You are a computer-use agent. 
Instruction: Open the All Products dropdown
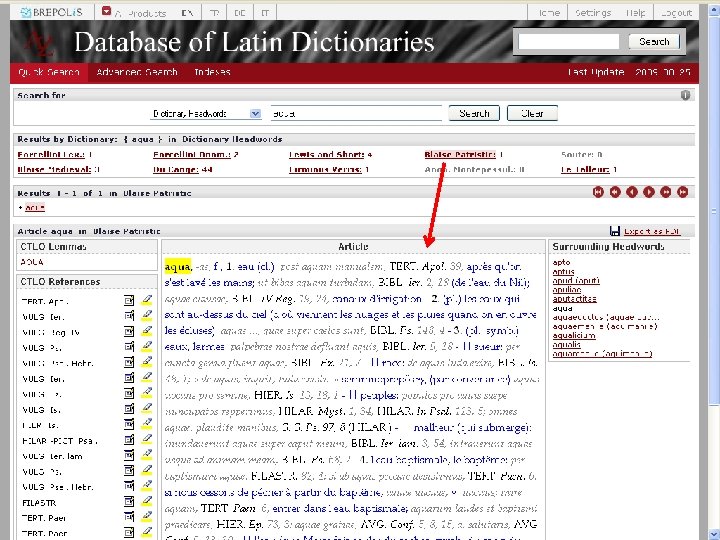pos(134,12)
